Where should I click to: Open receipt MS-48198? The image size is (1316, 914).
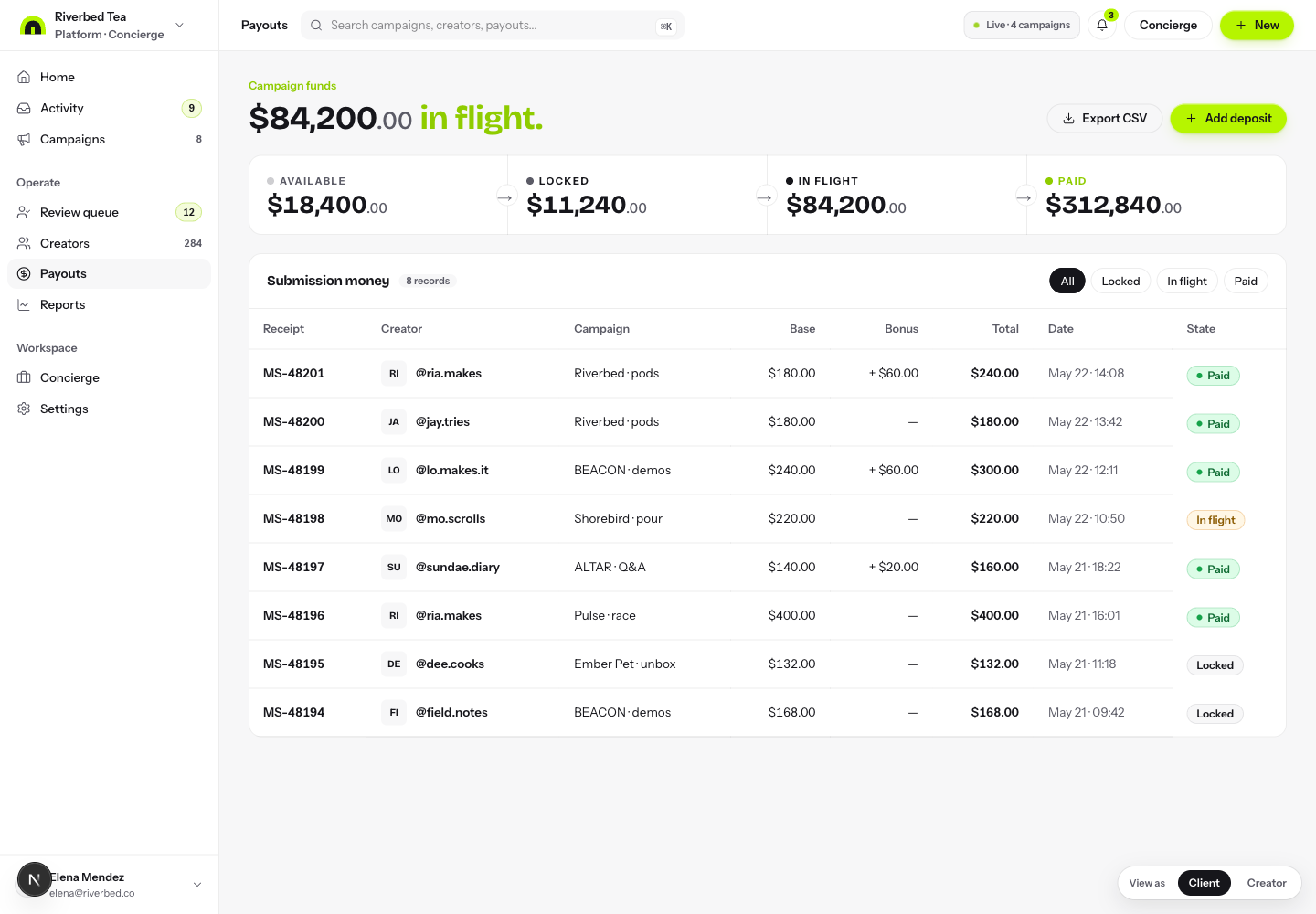click(293, 518)
